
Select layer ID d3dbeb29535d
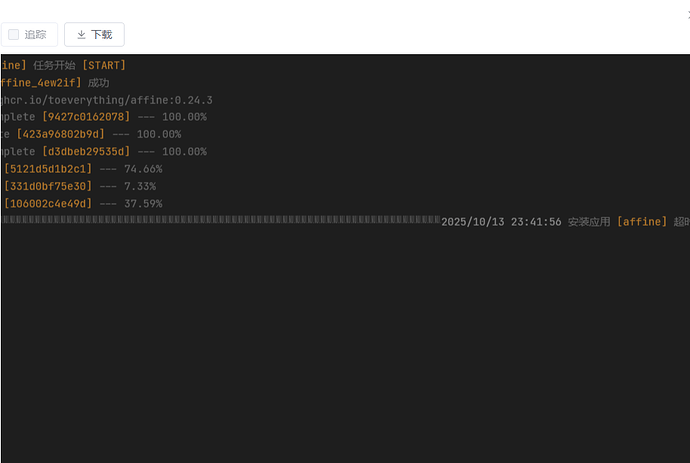(86, 152)
